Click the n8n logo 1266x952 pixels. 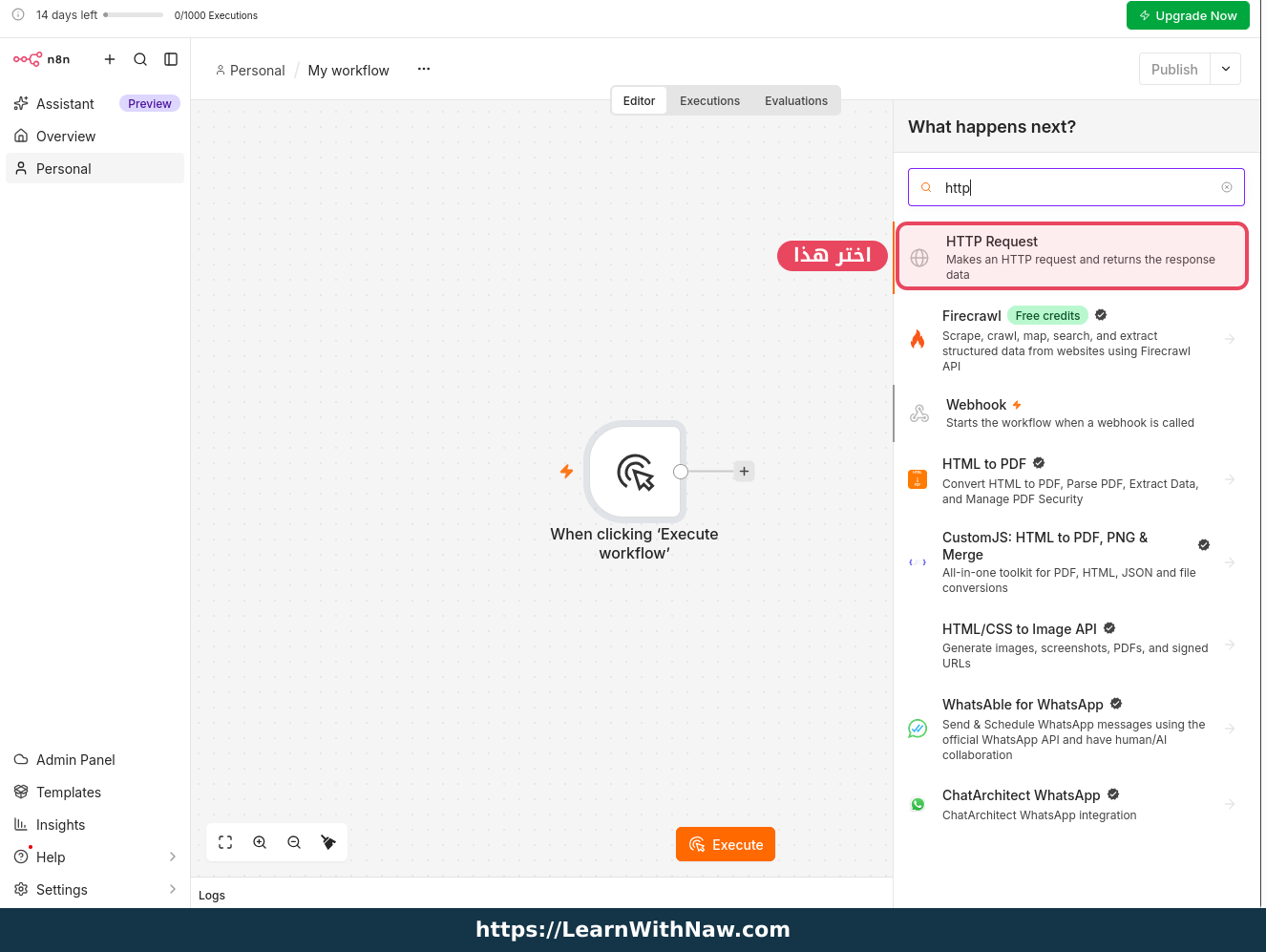41,59
